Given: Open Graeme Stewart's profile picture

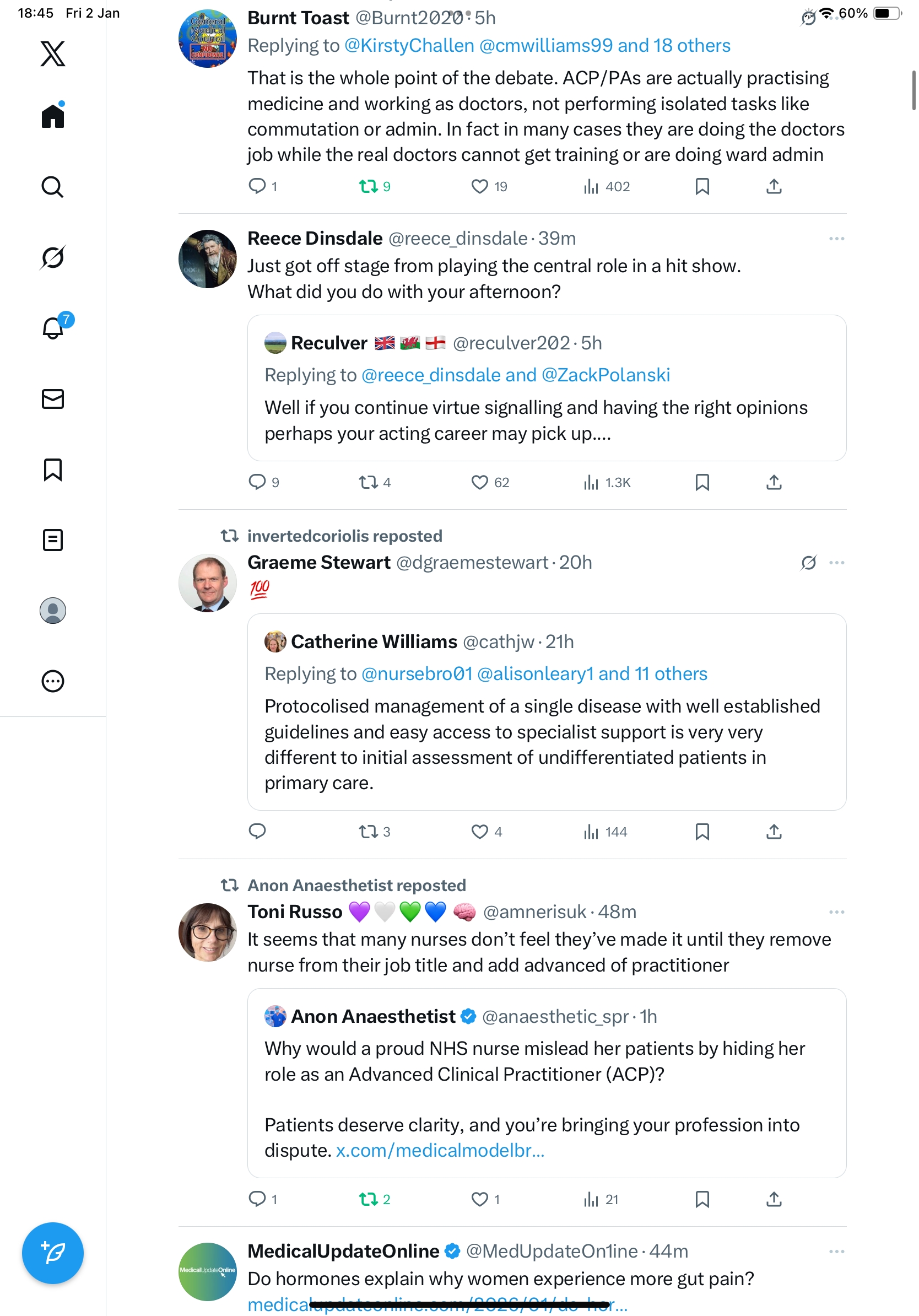Looking at the screenshot, I should [207, 583].
